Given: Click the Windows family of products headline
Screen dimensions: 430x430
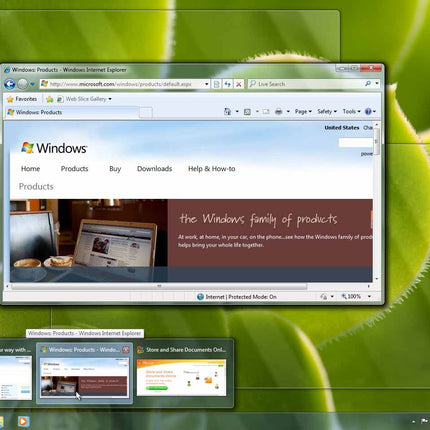Looking at the screenshot, I should pyautogui.click(x=258, y=219).
